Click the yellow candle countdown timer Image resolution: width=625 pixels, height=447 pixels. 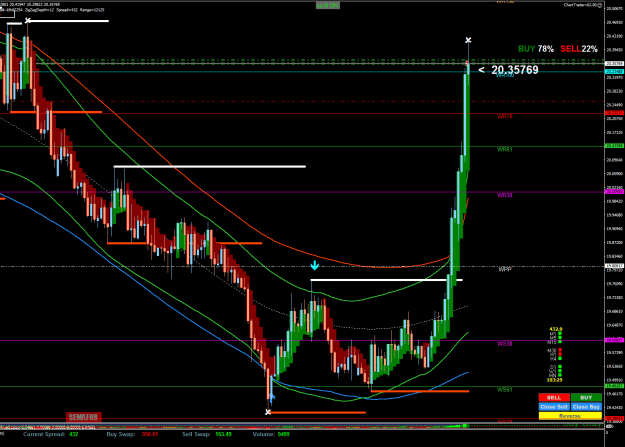(x=554, y=380)
